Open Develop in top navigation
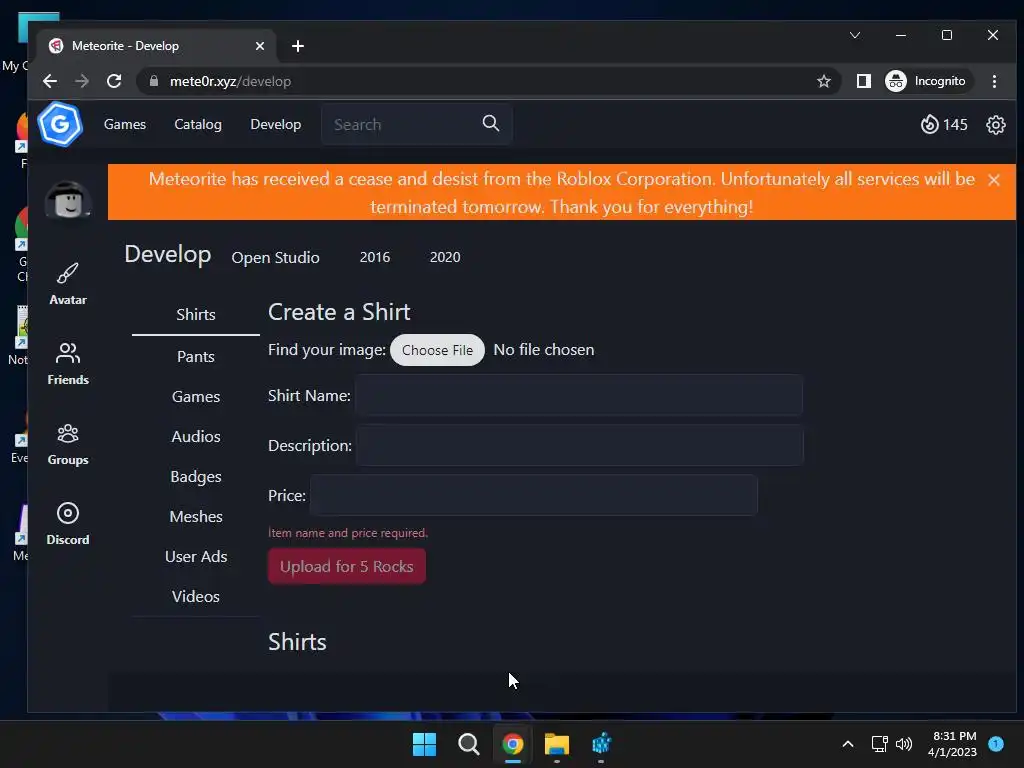Screen dimensions: 1024x768 coord(276,124)
